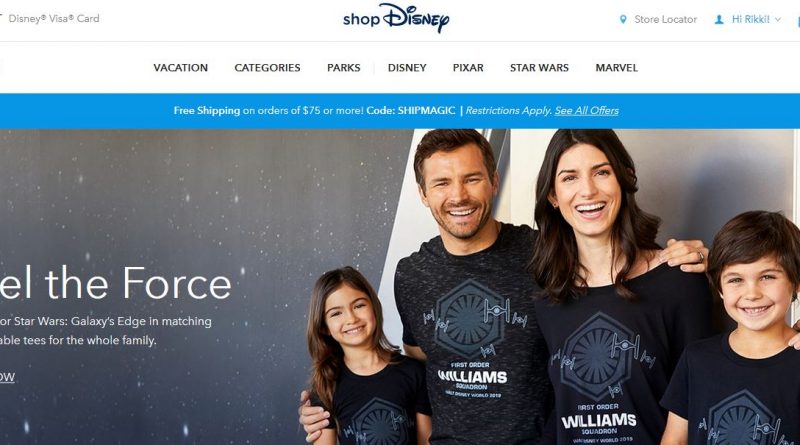Open the MARVEL menu
The image size is (800, 445).
(616, 67)
